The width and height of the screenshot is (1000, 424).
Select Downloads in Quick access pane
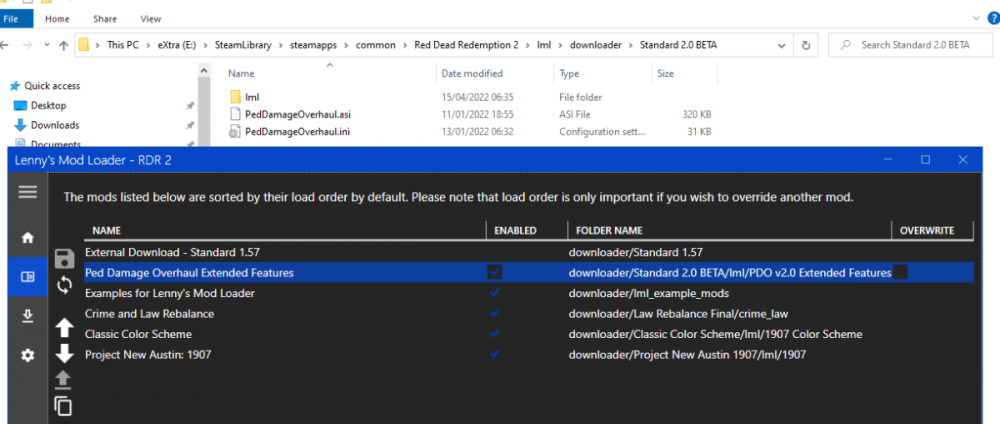point(55,125)
